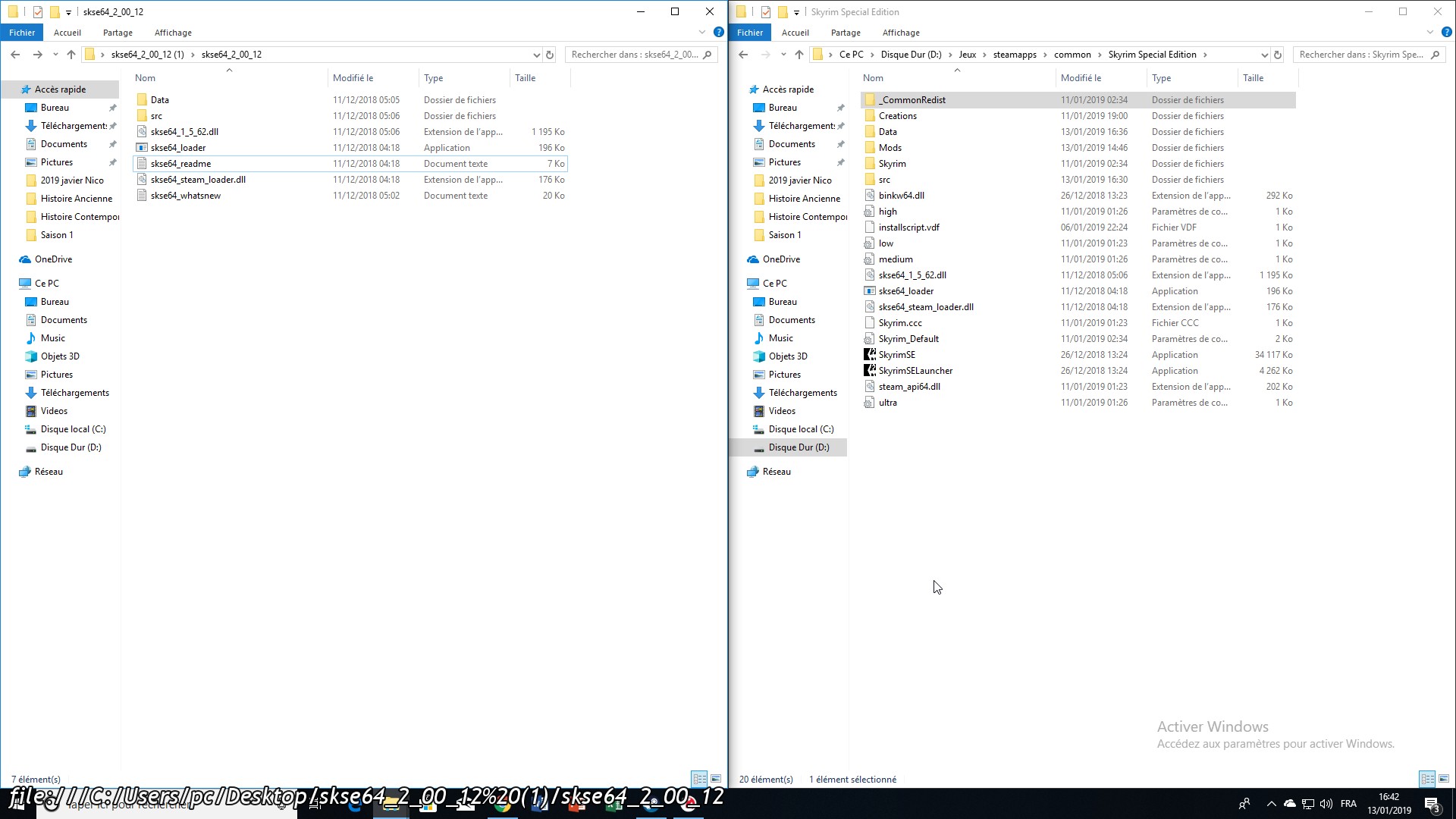The width and height of the screenshot is (1456, 819).
Task: Expand ribbon in Skyrim Special Edition window
Action: [1429, 32]
